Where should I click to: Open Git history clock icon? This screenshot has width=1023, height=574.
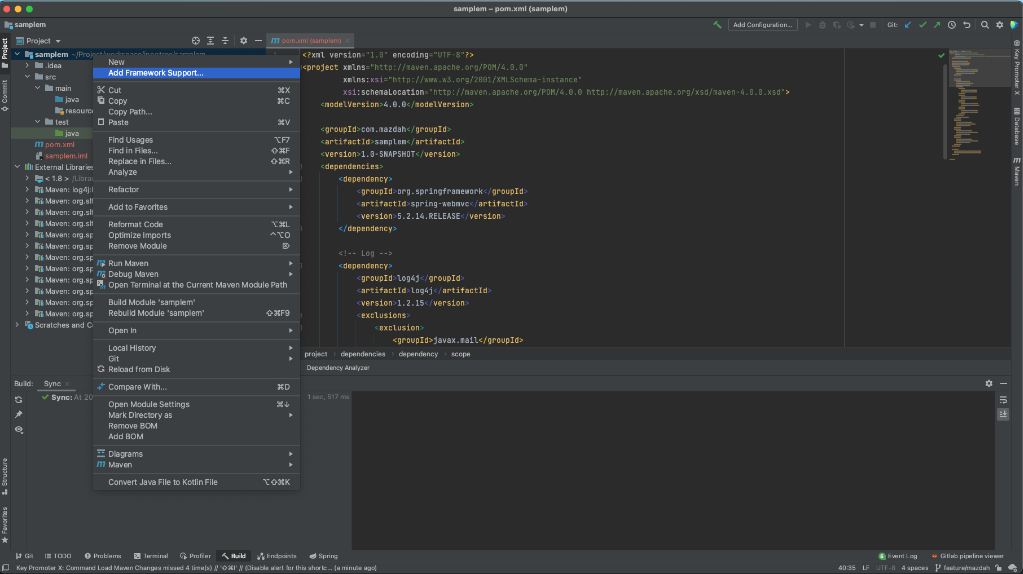click(952, 25)
